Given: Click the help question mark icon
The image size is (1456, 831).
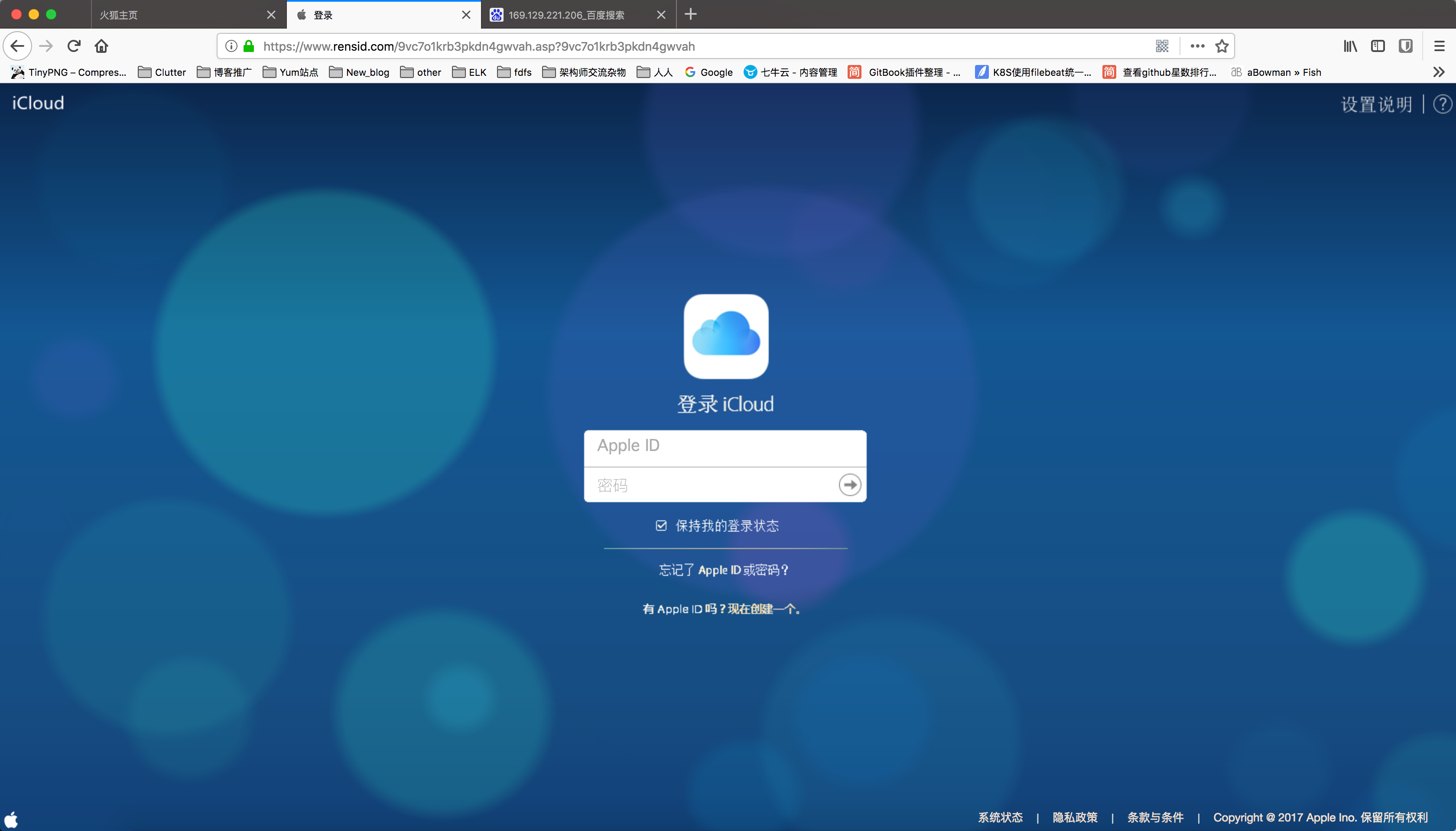Looking at the screenshot, I should [x=1442, y=104].
